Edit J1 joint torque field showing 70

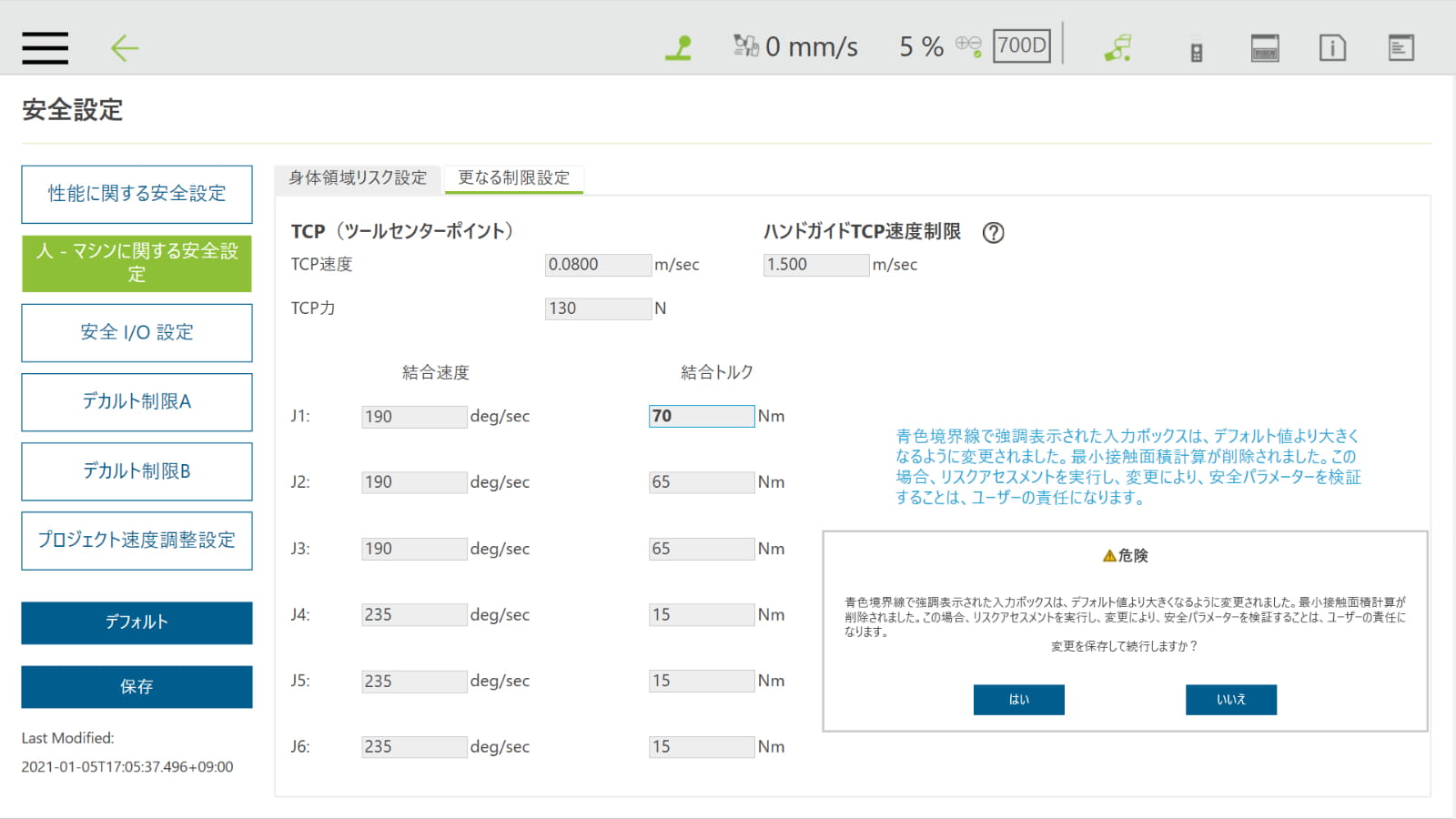702,417
